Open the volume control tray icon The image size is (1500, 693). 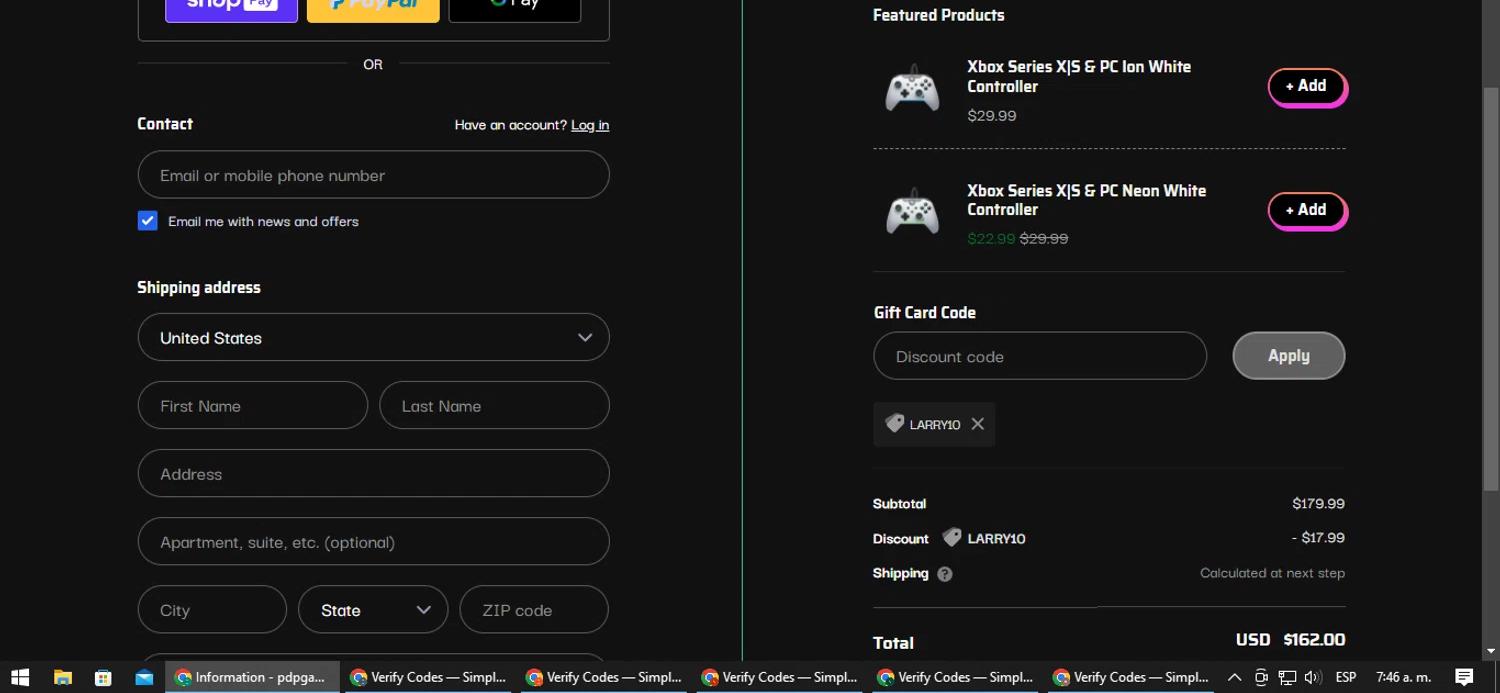coord(1313,677)
